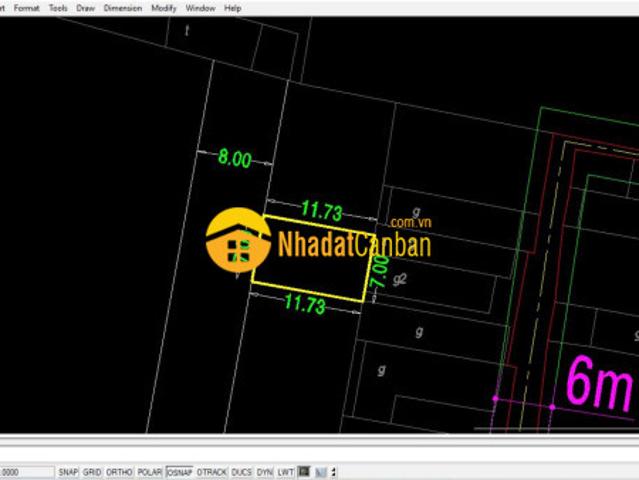Toggle DUCS dynamic UCS
Viewport: 639px width, 480px height.
[242, 472]
